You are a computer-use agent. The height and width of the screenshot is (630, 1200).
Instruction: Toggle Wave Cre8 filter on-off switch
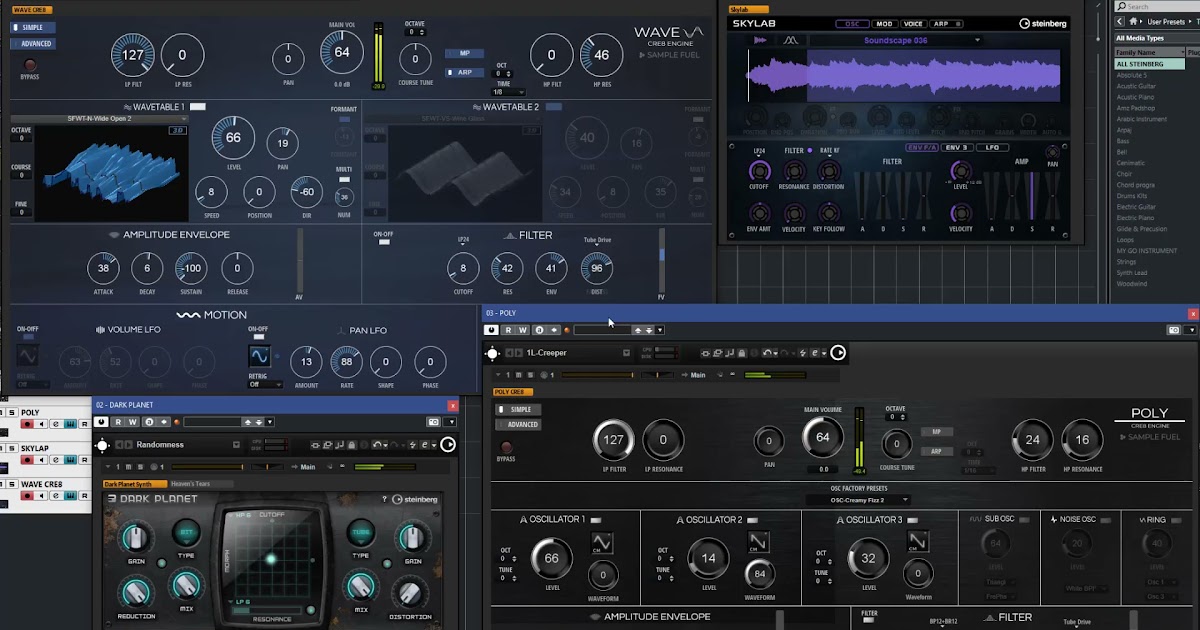(383, 243)
